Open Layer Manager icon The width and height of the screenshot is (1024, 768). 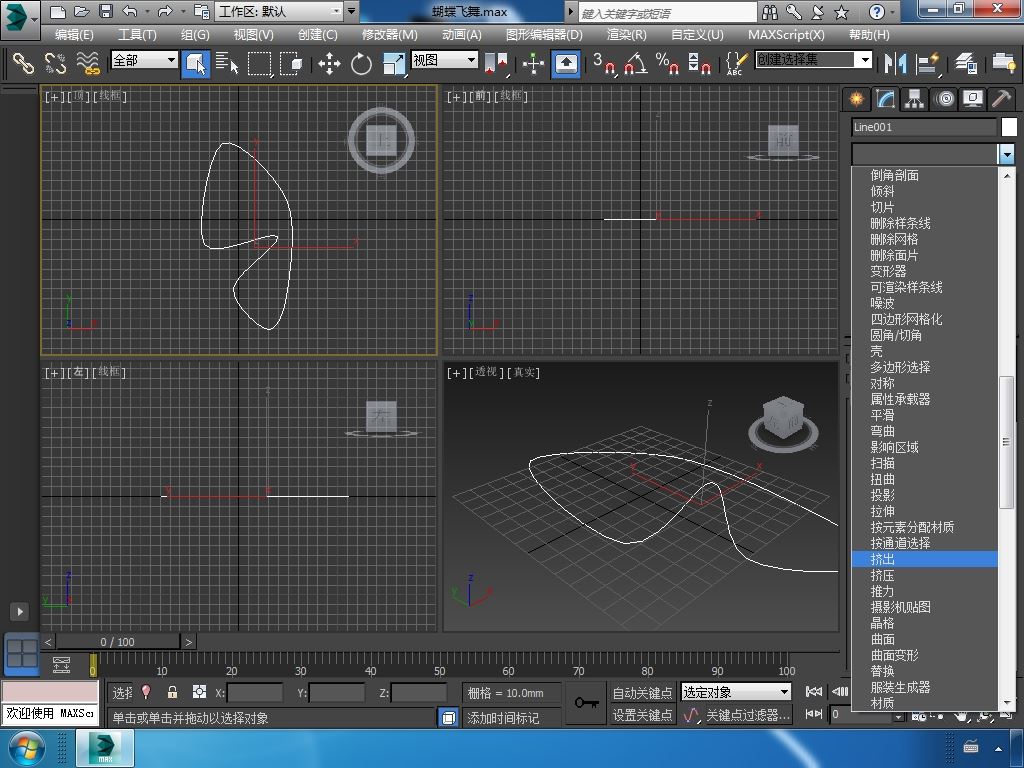pos(965,63)
